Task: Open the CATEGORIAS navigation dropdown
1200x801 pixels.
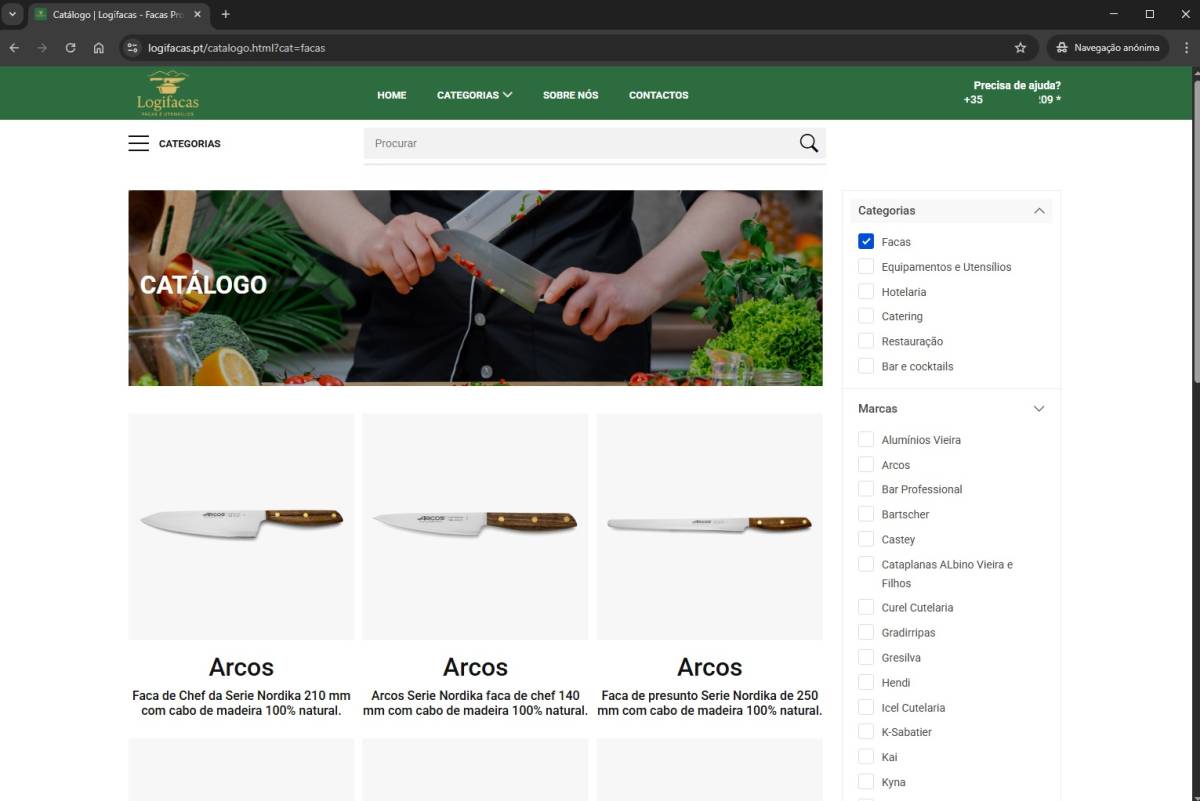Action: (x=475, y=95)
